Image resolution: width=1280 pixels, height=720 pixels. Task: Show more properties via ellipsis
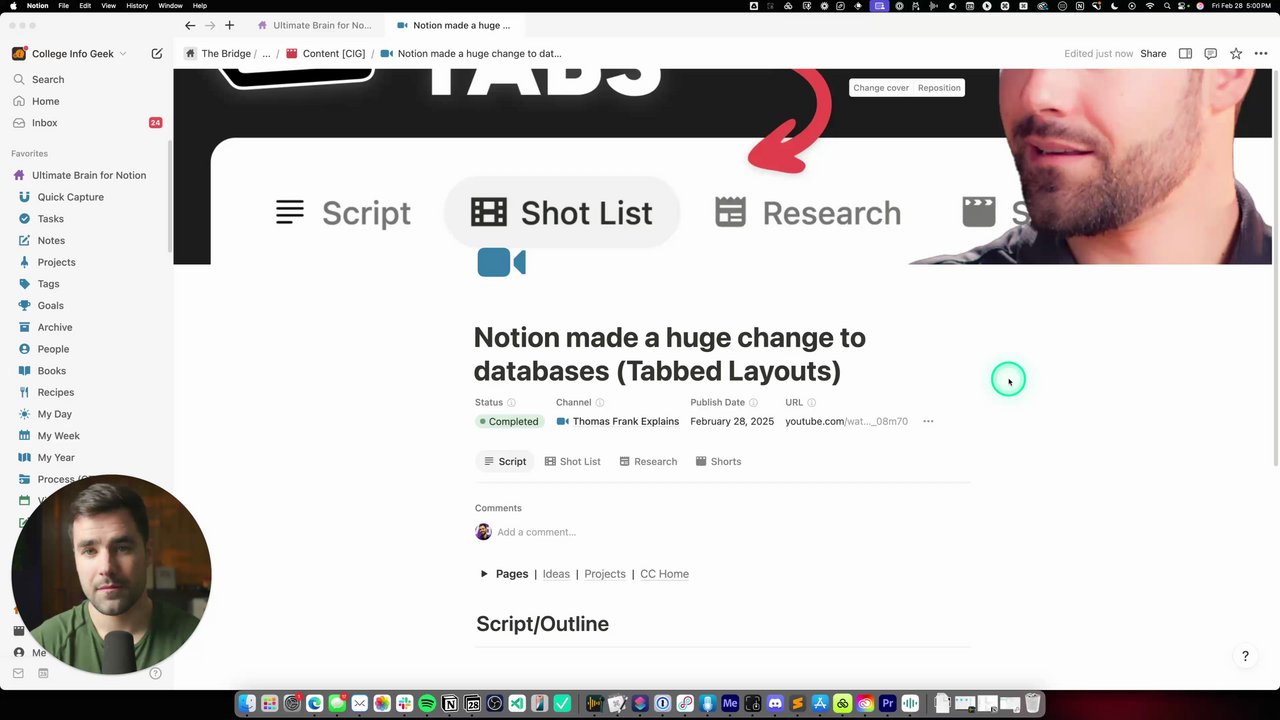click(928, 421)
